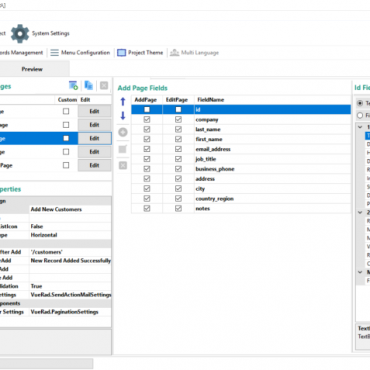This screenshot has width=370, height=370.
Task: Toggle AddPage checkbox for city
Action: coord(147,189)
